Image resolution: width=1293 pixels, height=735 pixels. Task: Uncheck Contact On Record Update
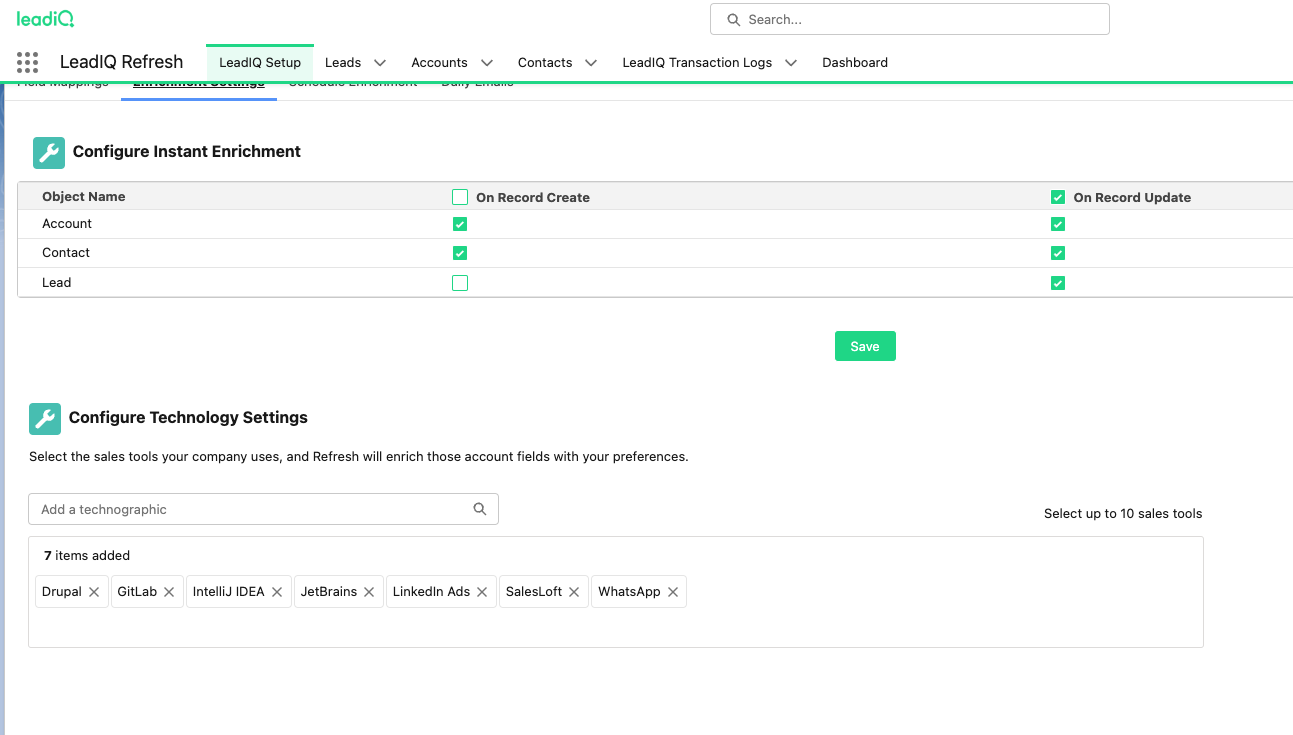tap(1058, 253)
